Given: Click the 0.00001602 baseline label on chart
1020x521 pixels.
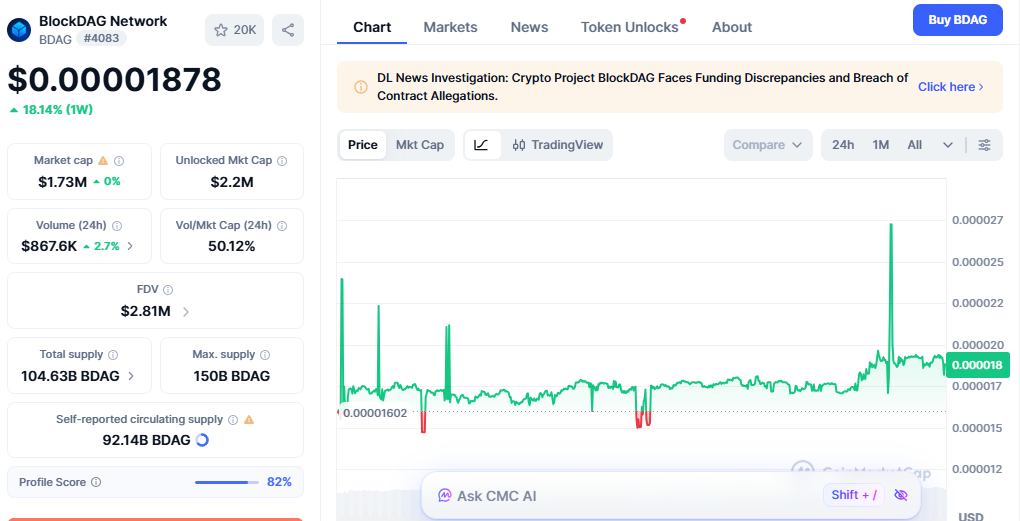Looking at the screenshot, I should coord(375,413).
